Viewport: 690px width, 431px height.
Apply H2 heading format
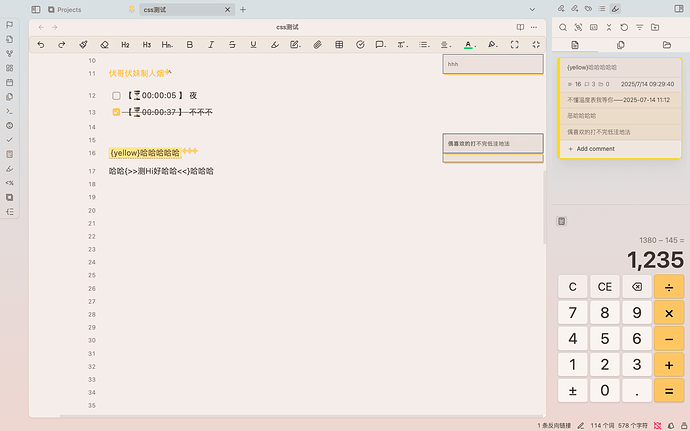pos(125,44)
